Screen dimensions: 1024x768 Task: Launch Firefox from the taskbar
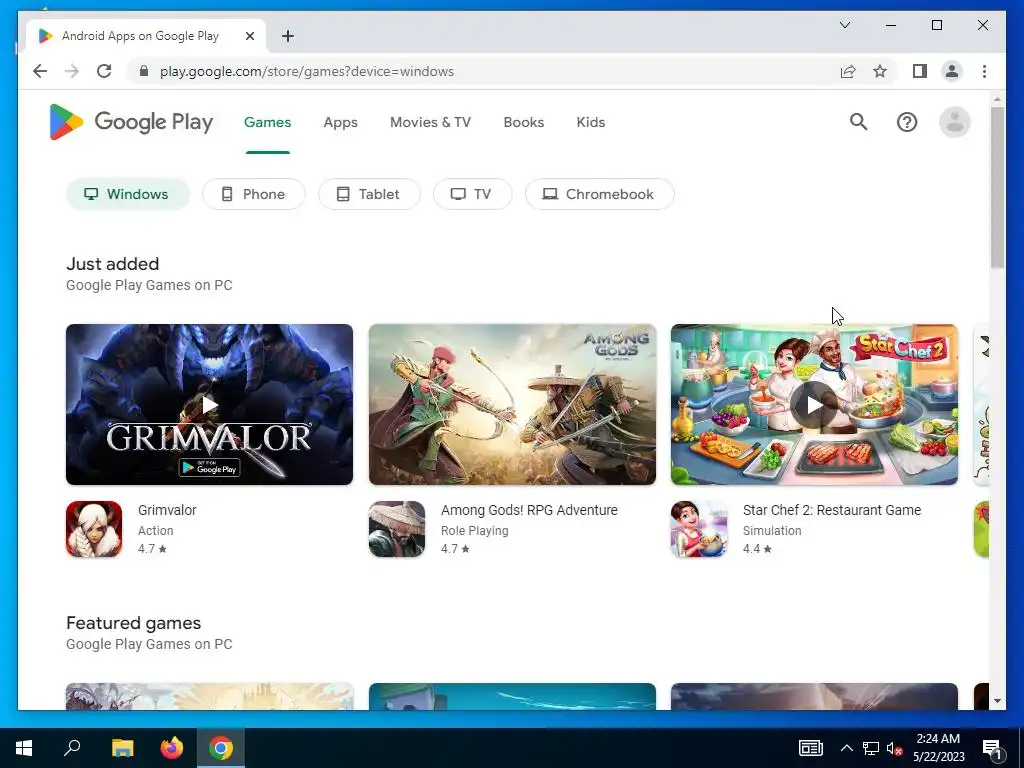(x=172, y=748)
